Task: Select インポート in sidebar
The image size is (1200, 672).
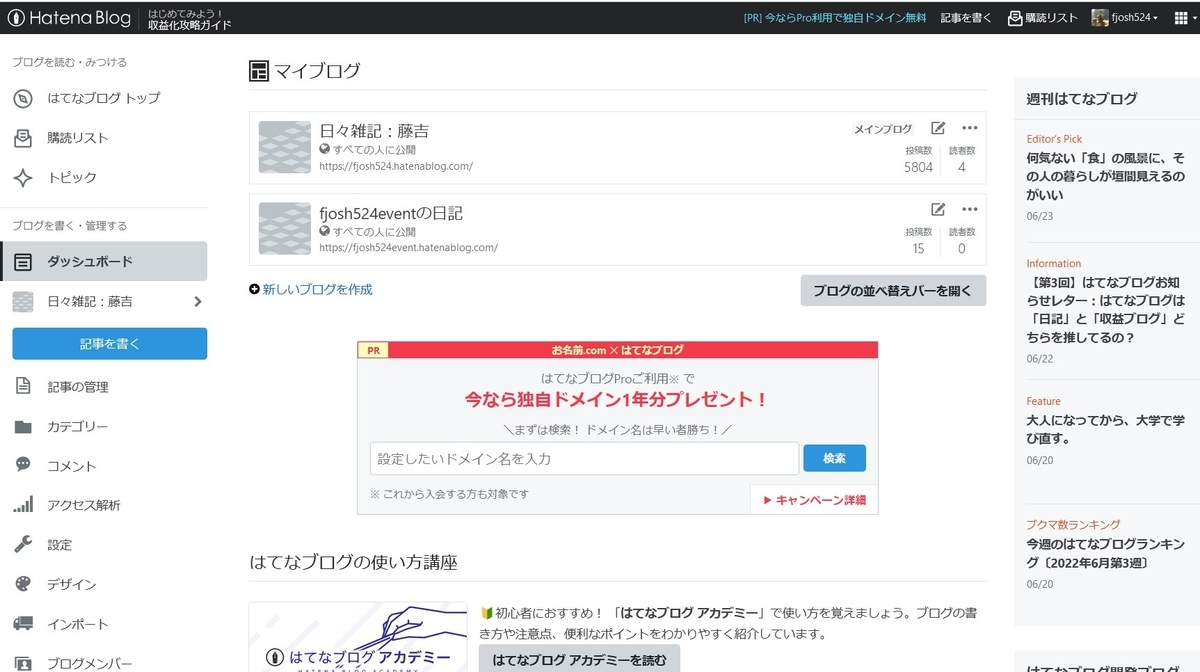Action: pos(104,624)
